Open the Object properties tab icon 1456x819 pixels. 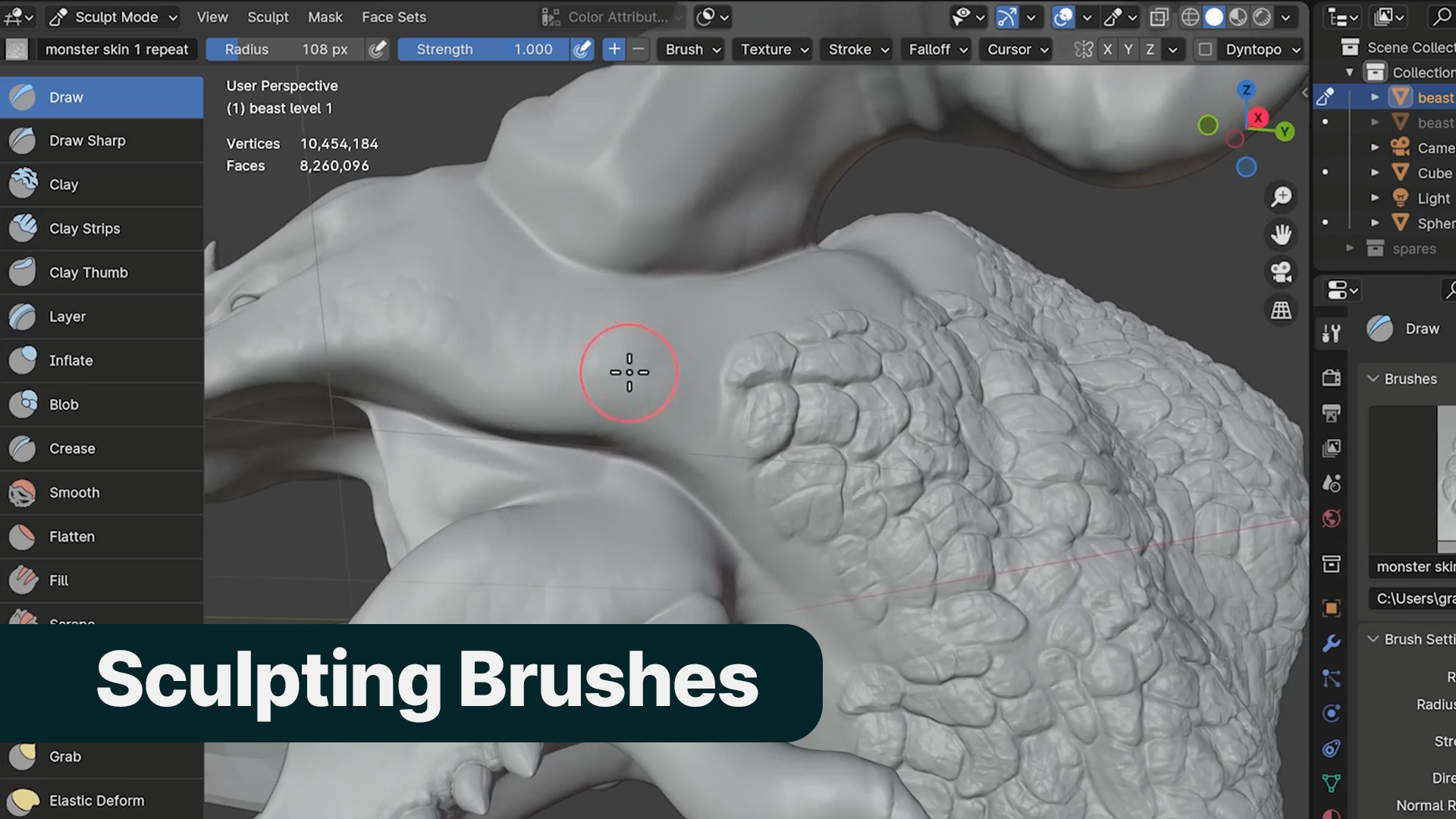pos(1332,608)
